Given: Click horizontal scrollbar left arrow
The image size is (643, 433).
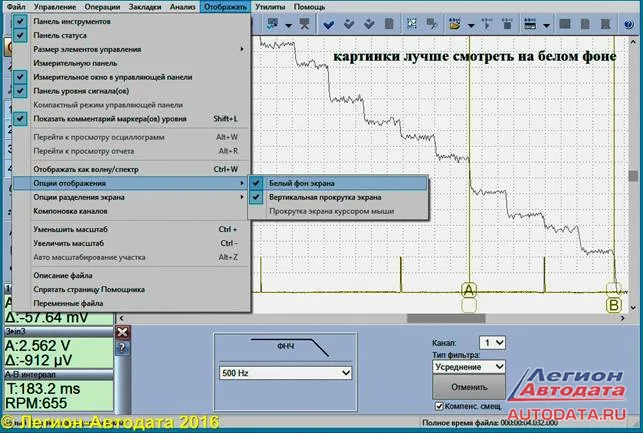Looking at the screenshot, I should 121,318.
